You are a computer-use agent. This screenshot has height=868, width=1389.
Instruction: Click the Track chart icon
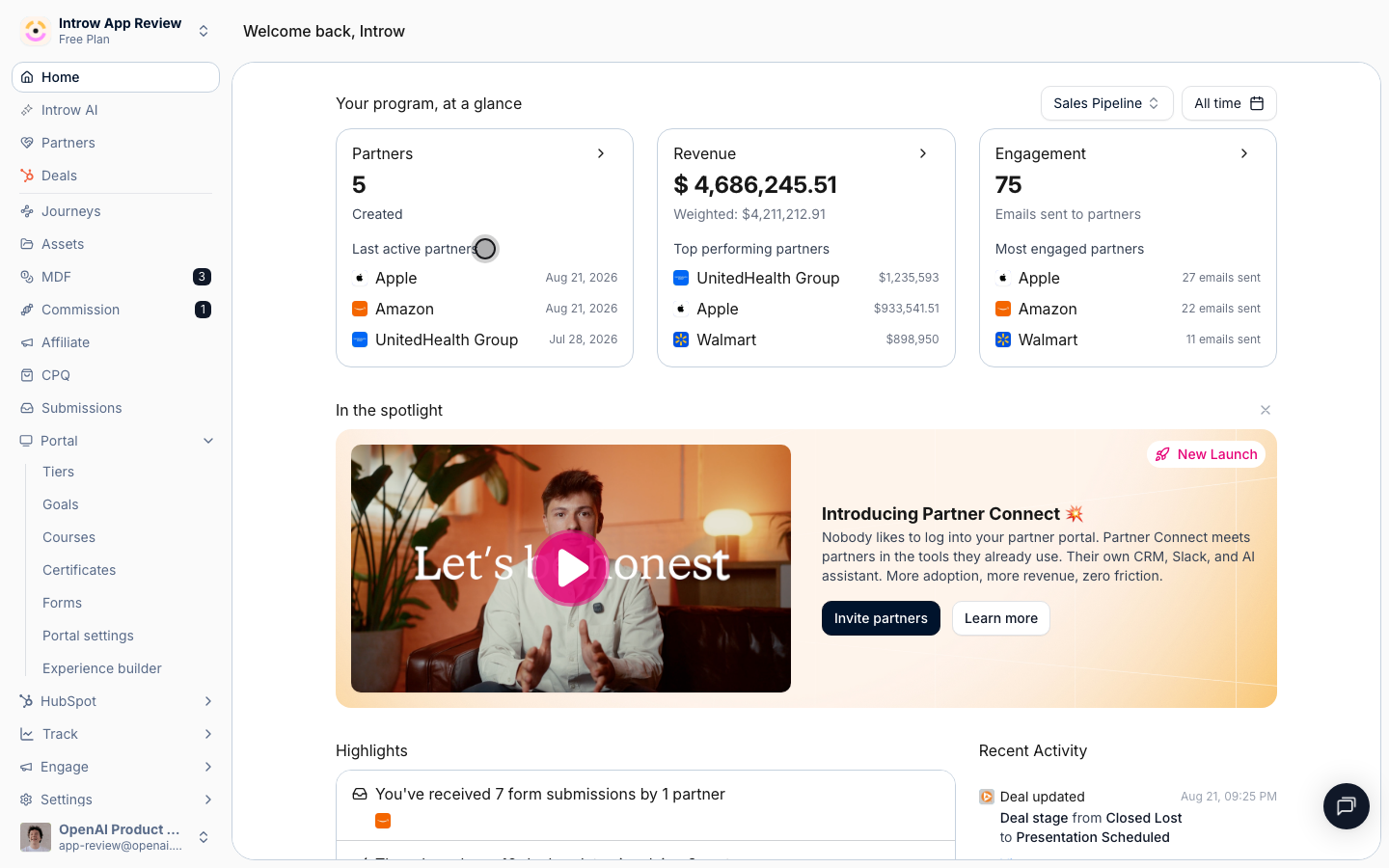27,734
